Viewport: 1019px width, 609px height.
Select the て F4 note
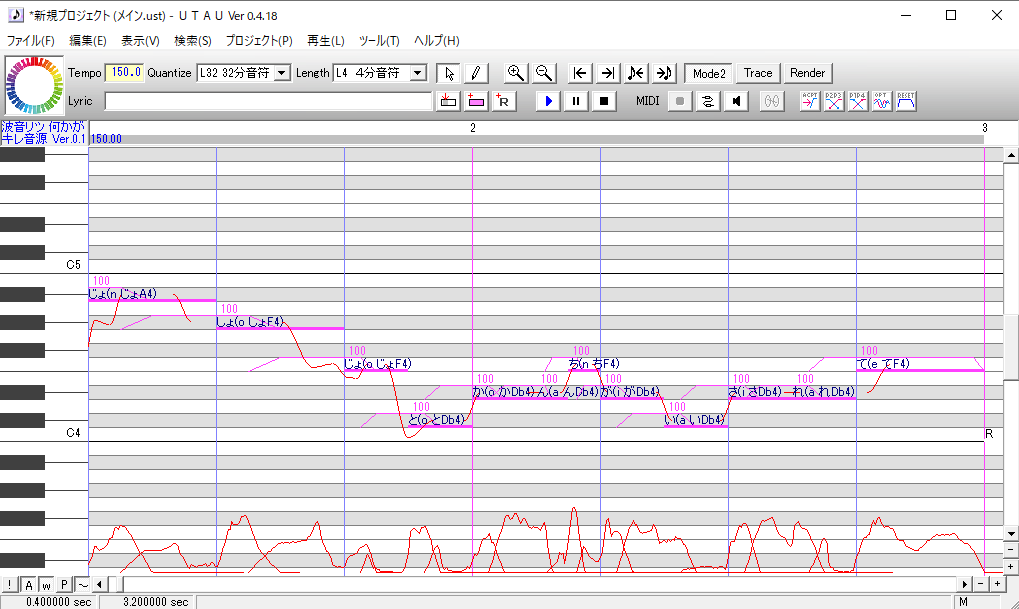pos(920,364)
